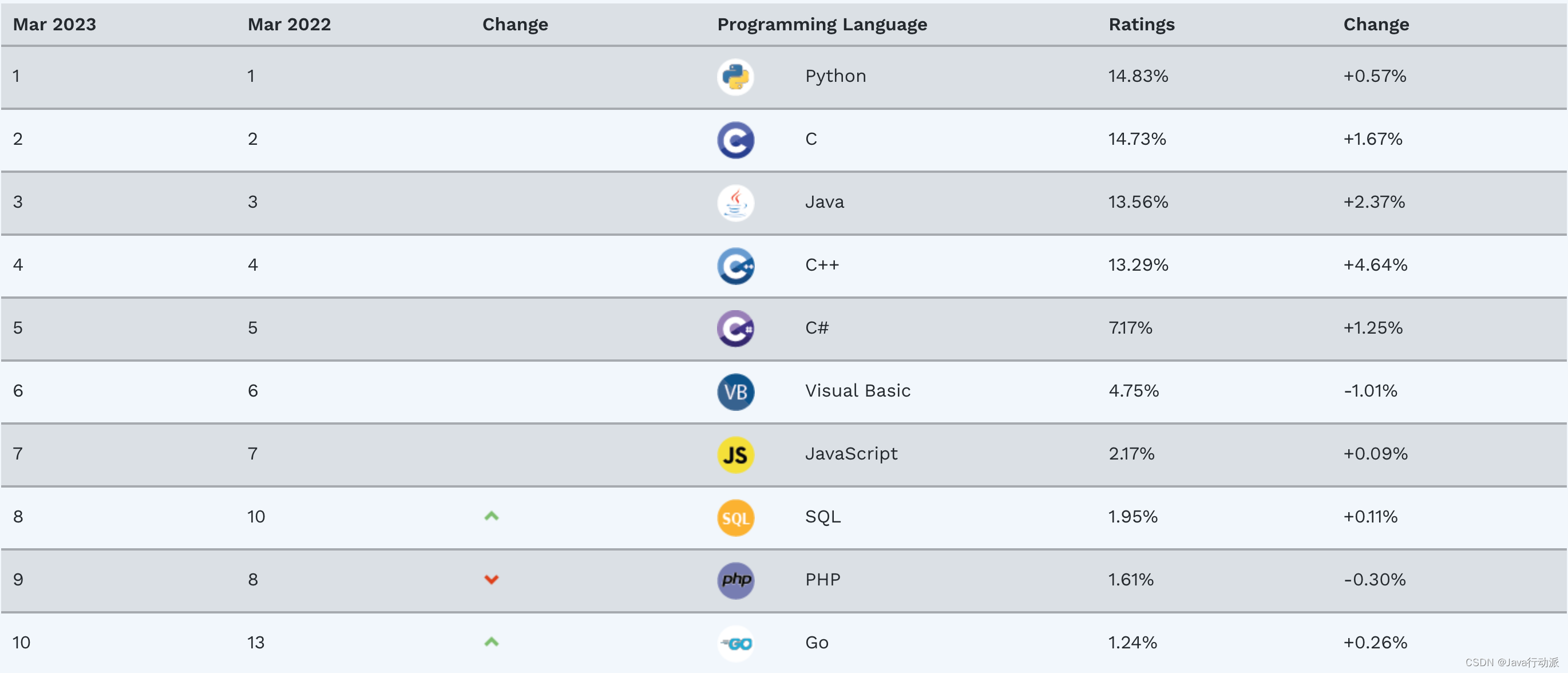Click the Go gopher logo
Image resolution: width=1568 pixels, height=673 pixels.
point(735,643)
